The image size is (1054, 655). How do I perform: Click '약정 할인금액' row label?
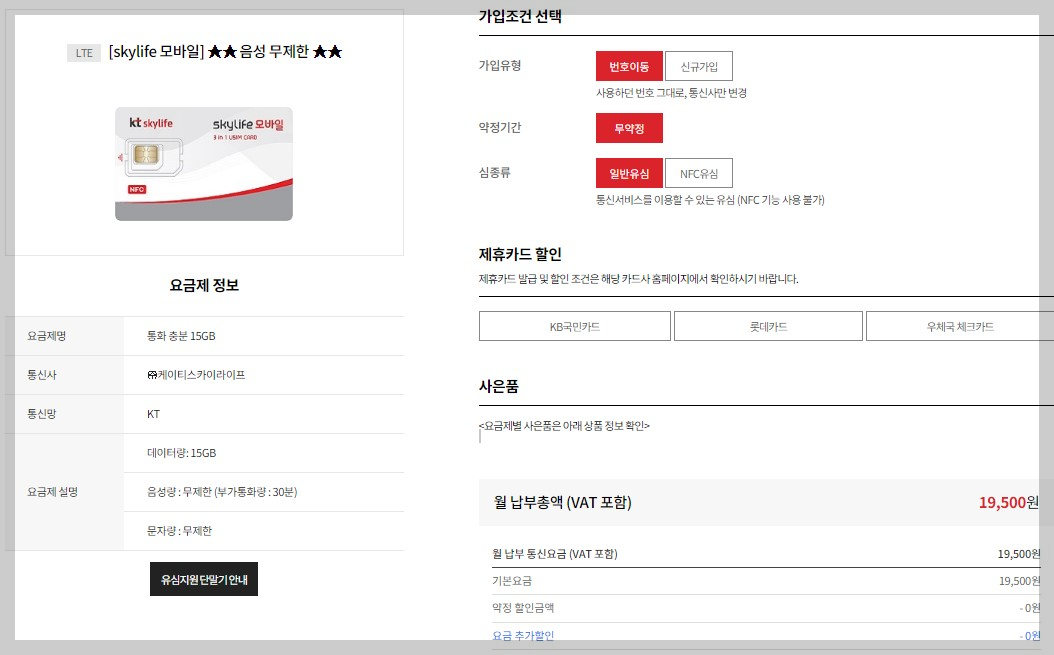523,607
